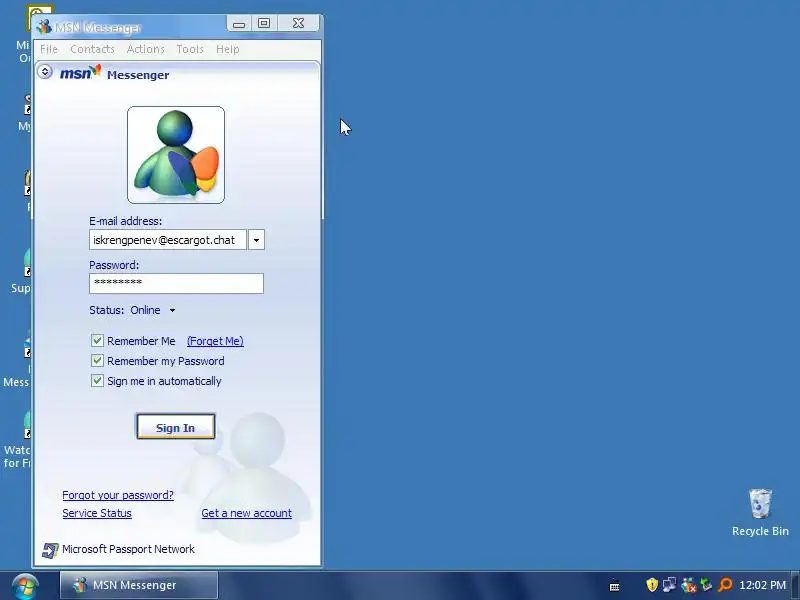
Task: Open the Forgot your password link
Action: 118,495
